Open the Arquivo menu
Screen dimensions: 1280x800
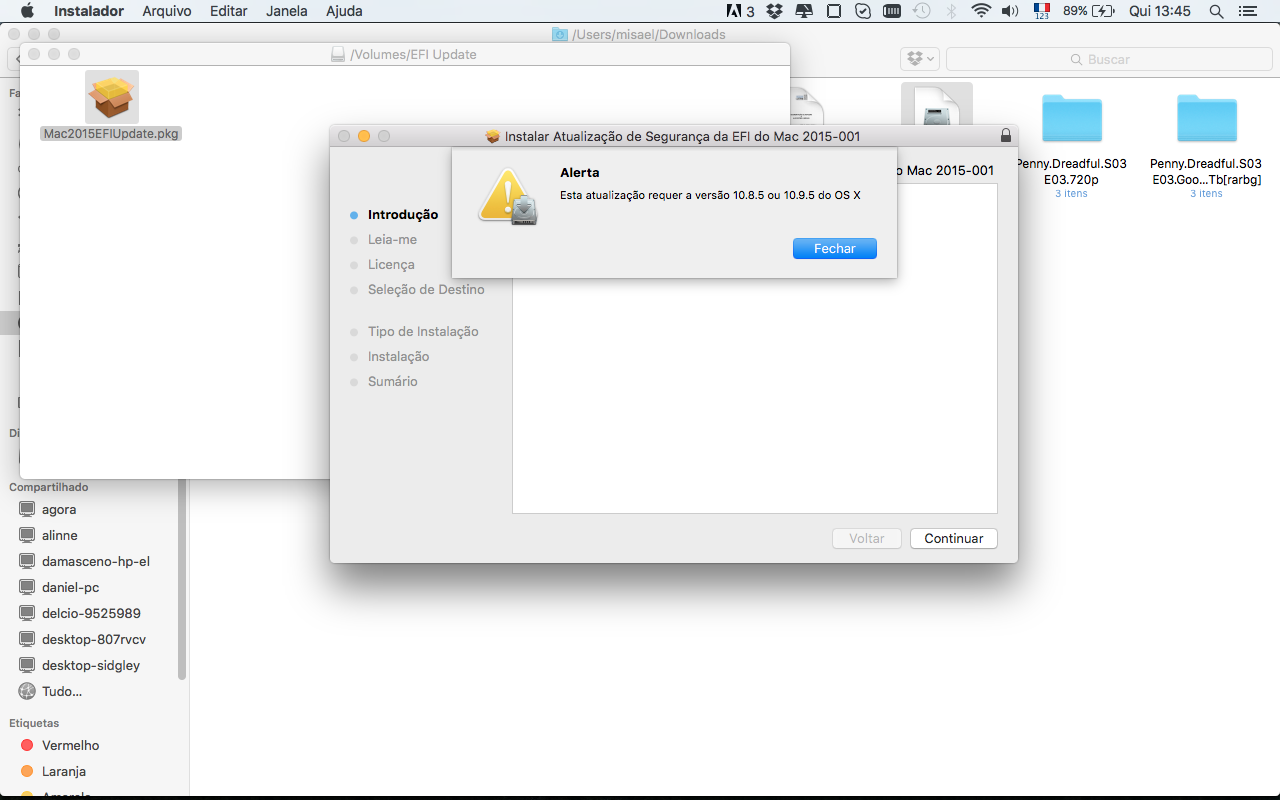[x=167, y=11]
